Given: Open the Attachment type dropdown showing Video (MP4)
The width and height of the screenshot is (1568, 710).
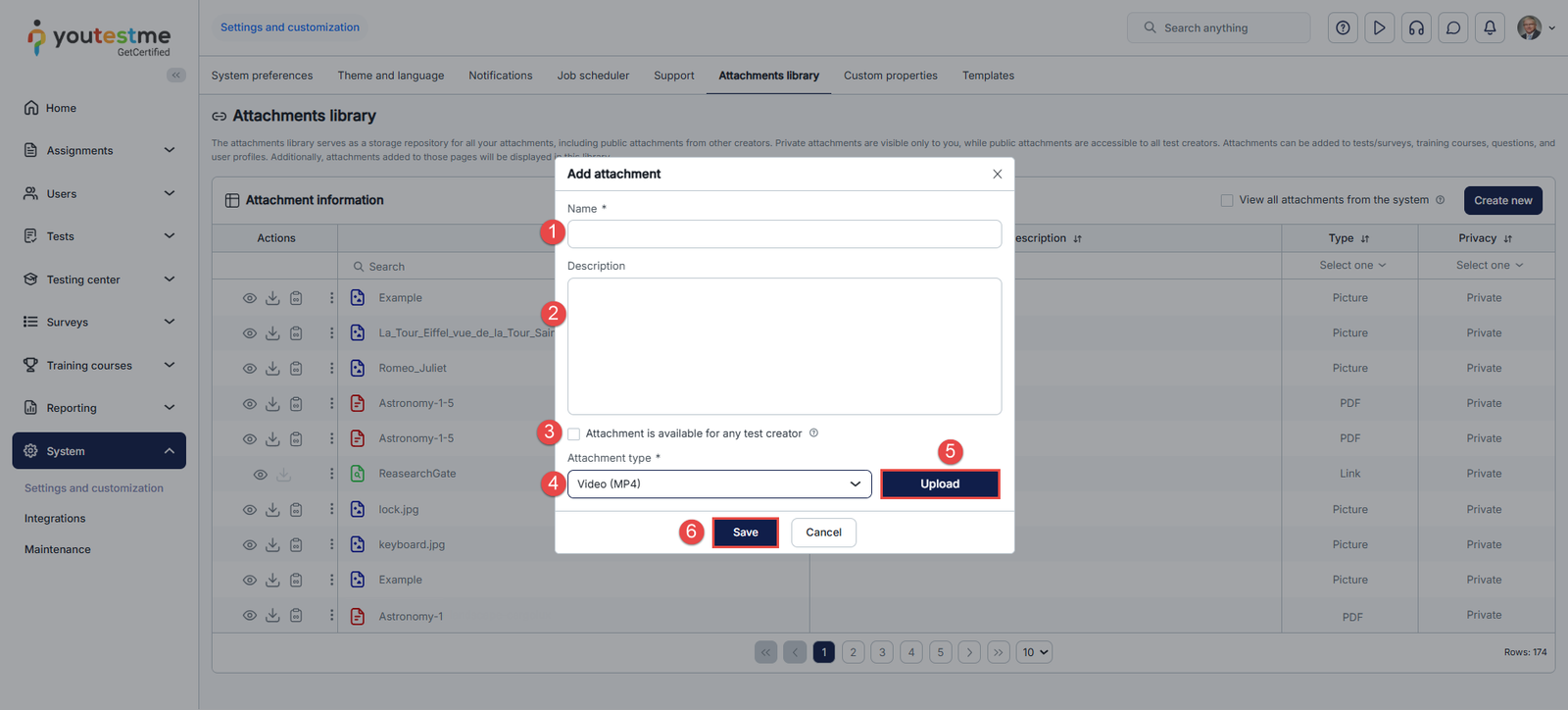Looking at the screenshot, I should (719, 483).
